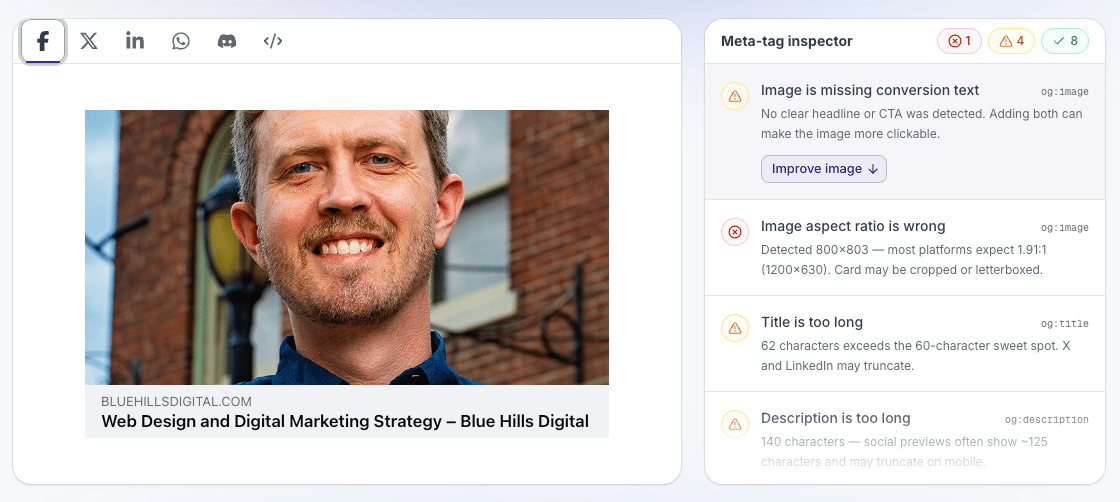Click the og:image tag of the conversion text row

[x=1064, y=92]
